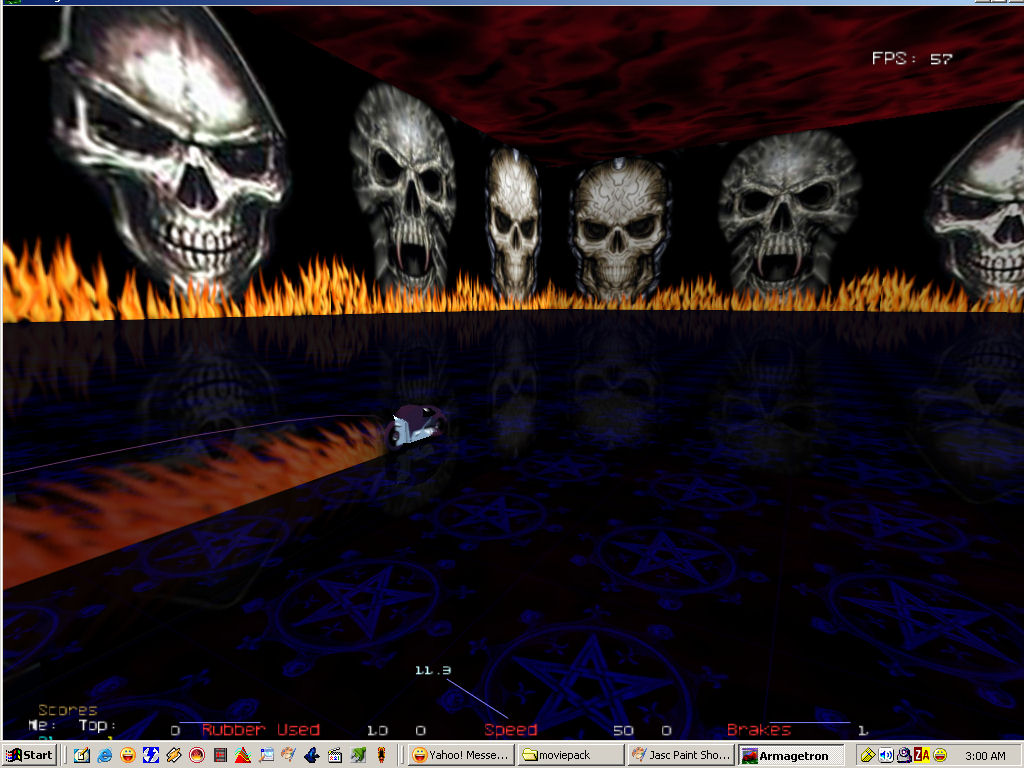This screenshot has width=1024, height=768.
Task: Open the Windows Start menu
Action: (x=30, y=755)
